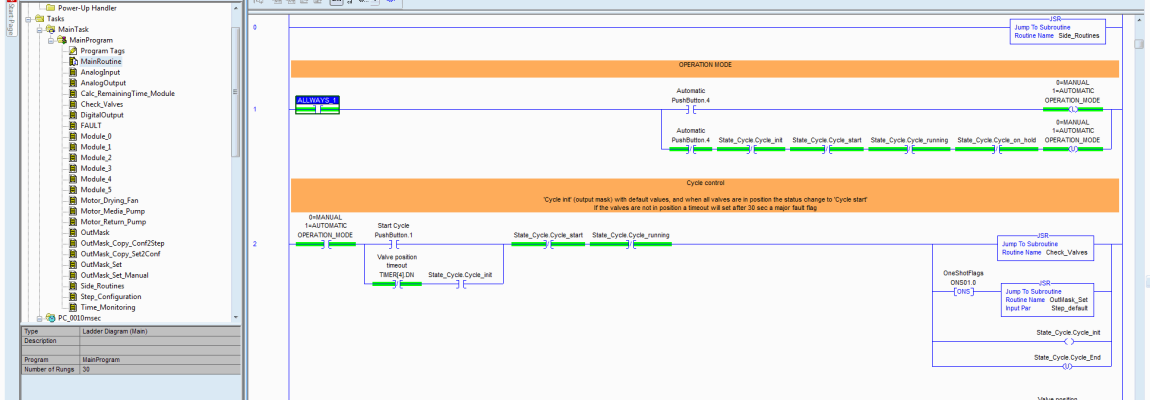Open the Start Page side tab
1150x400 pixels.
[10, 19]
